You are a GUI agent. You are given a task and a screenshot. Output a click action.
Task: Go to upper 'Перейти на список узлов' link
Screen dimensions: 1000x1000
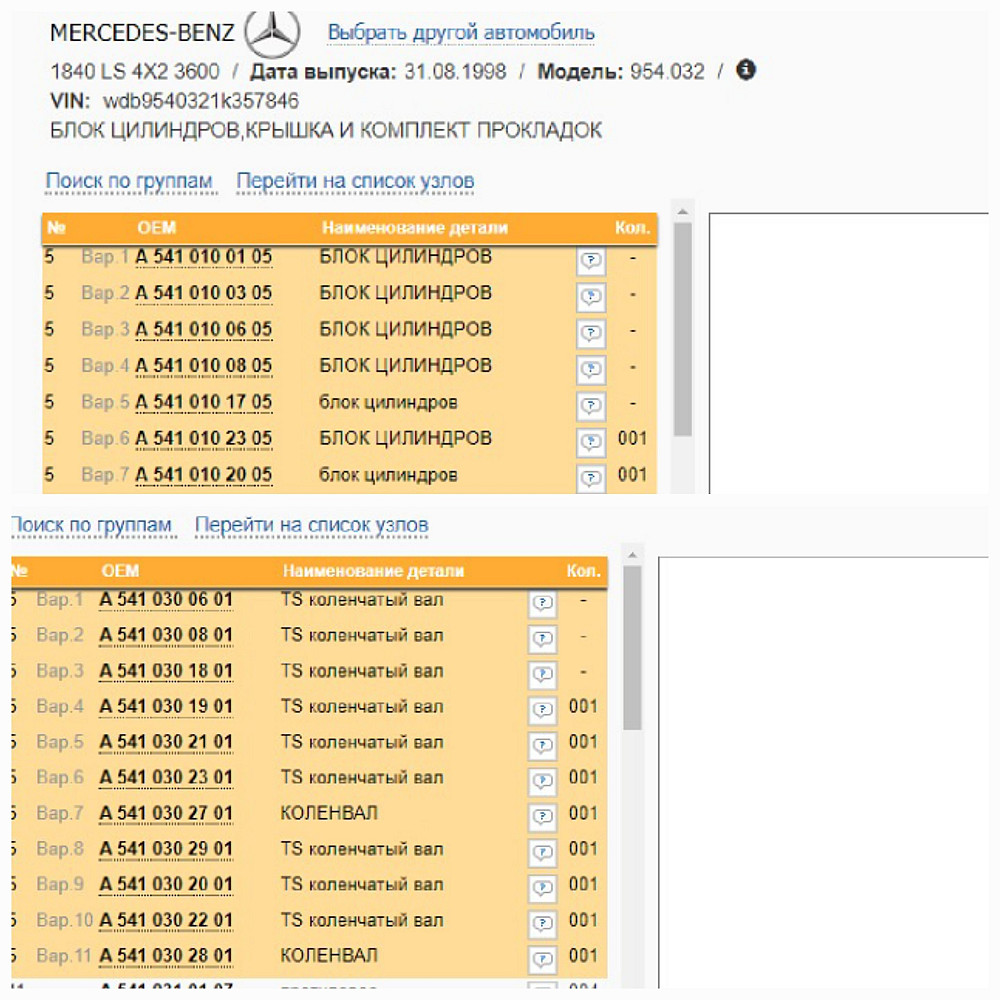click(x=355, y=182)
